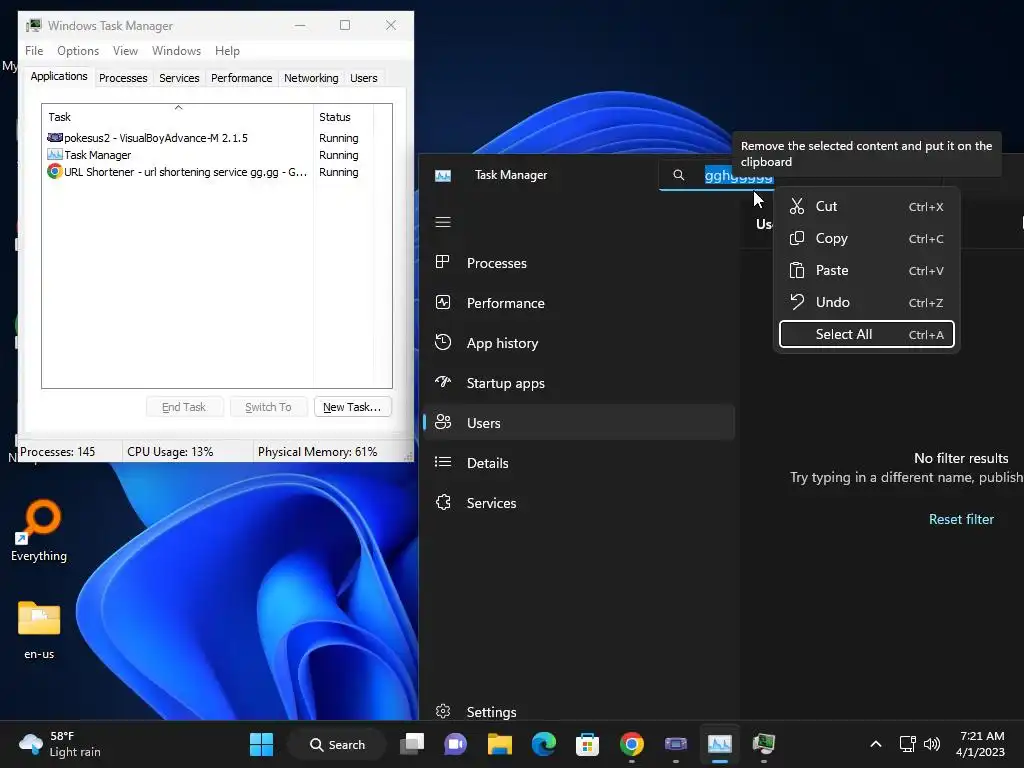The width and height of the screenshot is (1024, 768).
Task: Switch to the Networking tab
Action: point(311,78)
